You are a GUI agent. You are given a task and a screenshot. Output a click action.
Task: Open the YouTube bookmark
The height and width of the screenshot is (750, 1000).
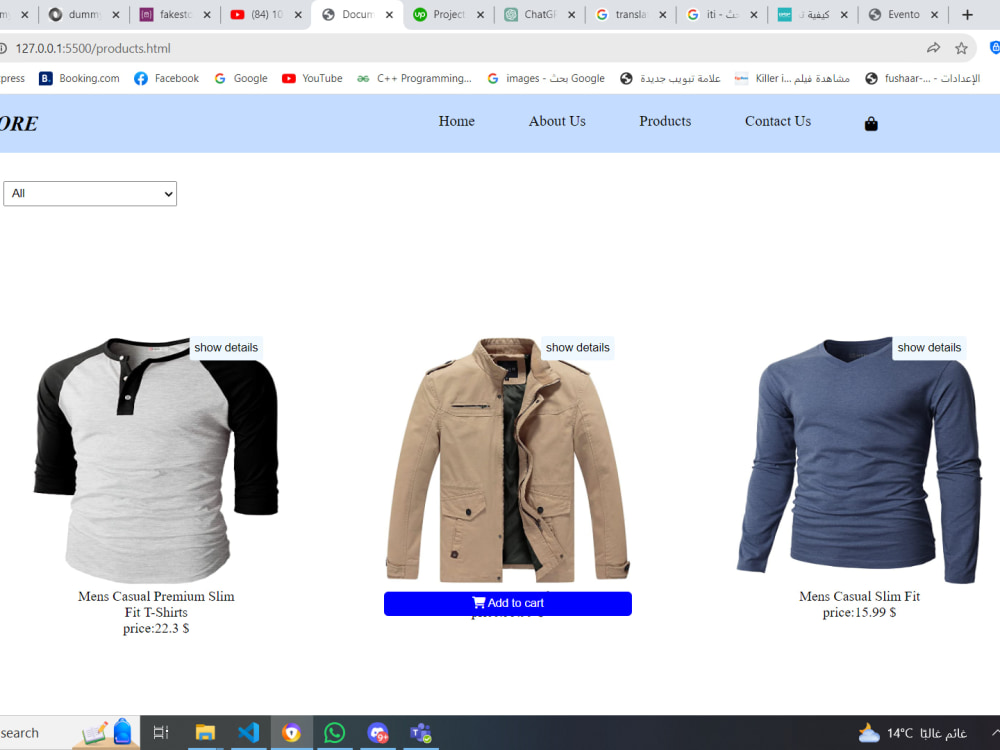point(312,78)
